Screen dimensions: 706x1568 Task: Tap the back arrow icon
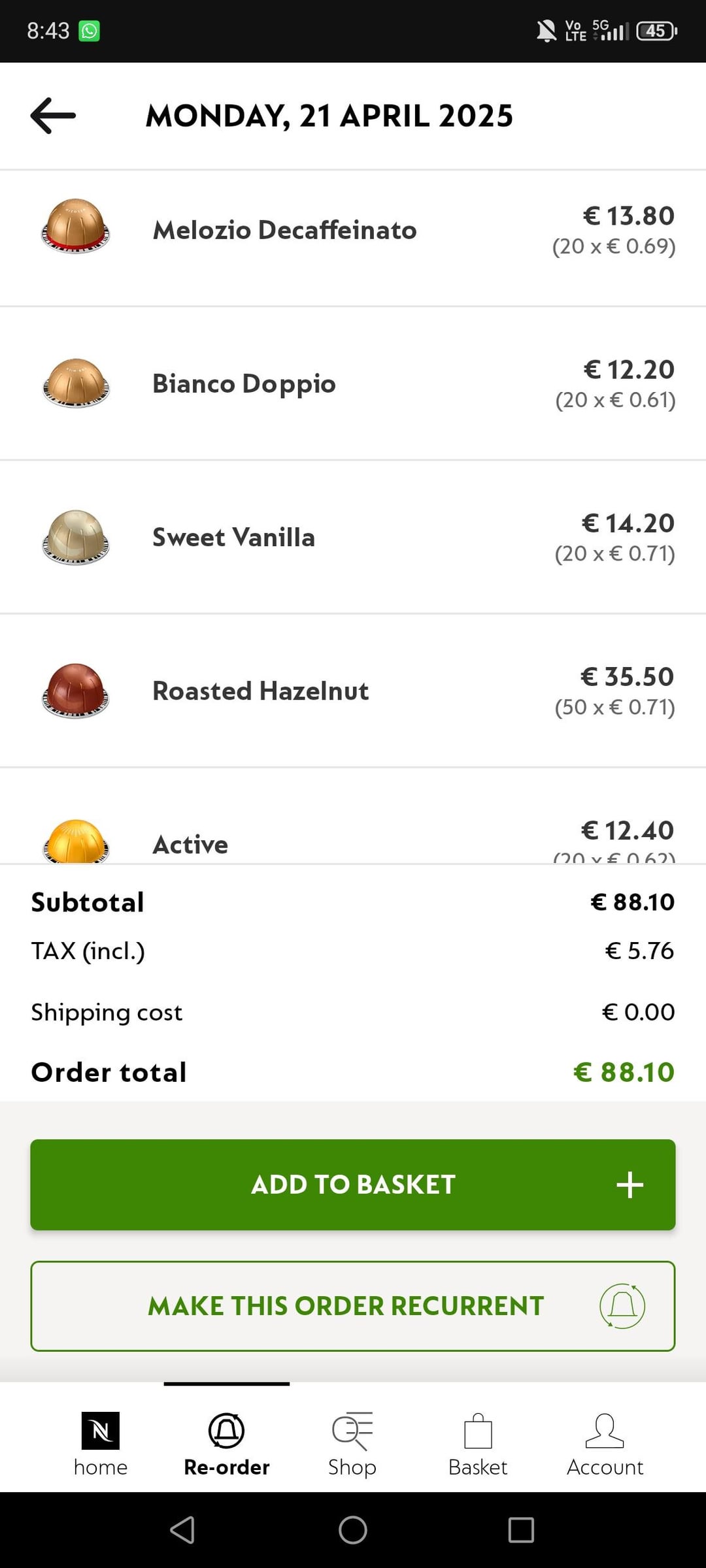coord(53,116)
